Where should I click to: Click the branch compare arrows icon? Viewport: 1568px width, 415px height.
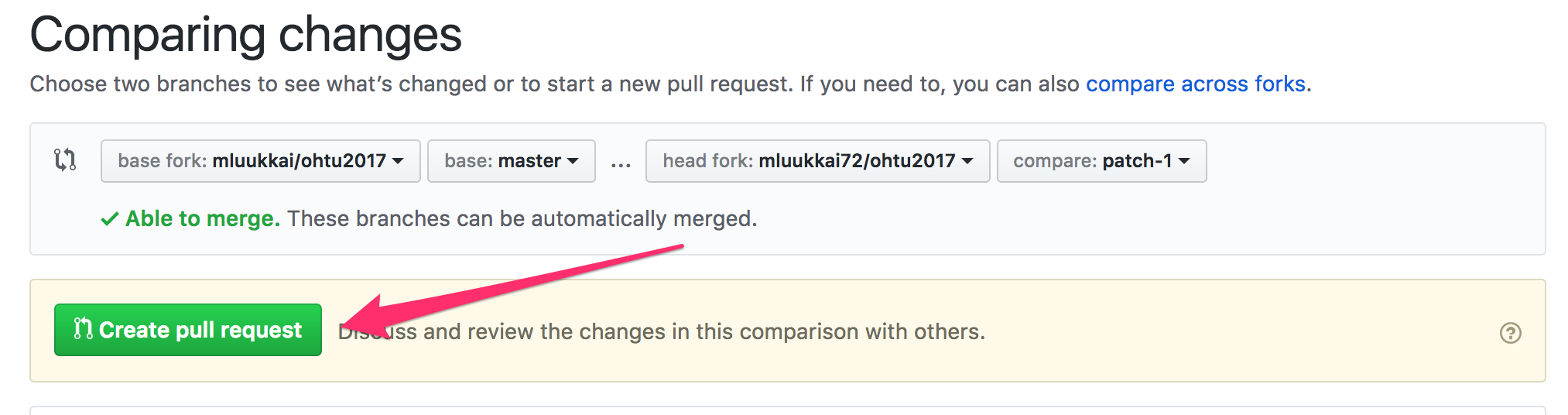point(65,160)
